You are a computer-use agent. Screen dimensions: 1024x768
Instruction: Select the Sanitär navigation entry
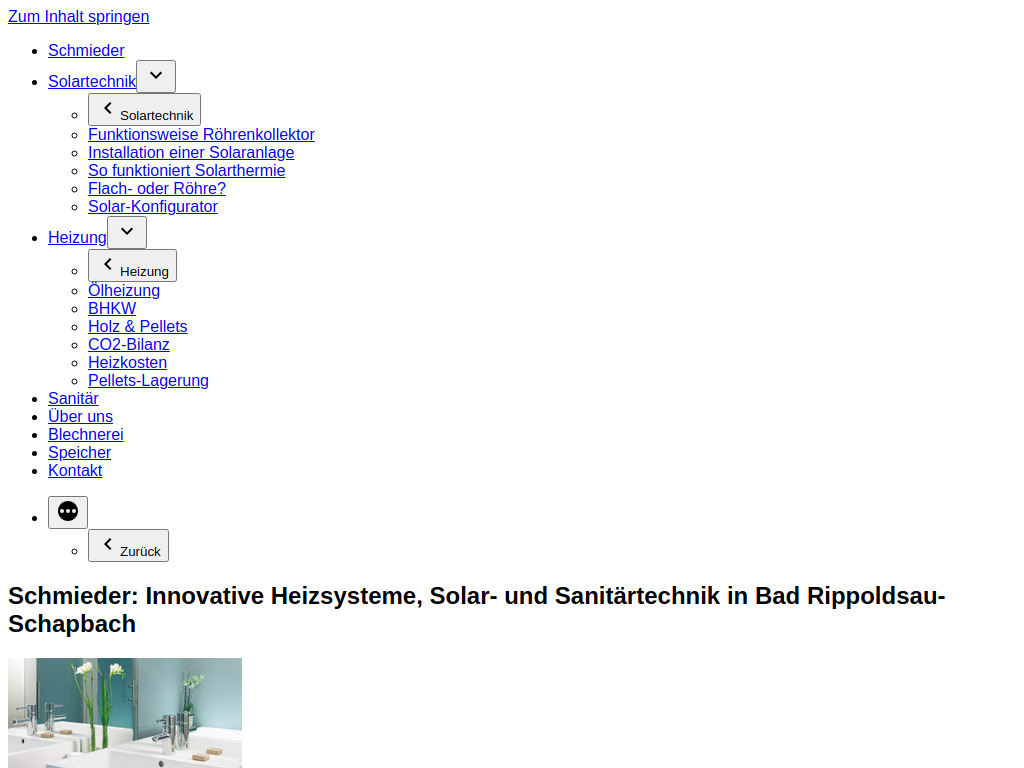pyautogui.click(x=73, y=398)
